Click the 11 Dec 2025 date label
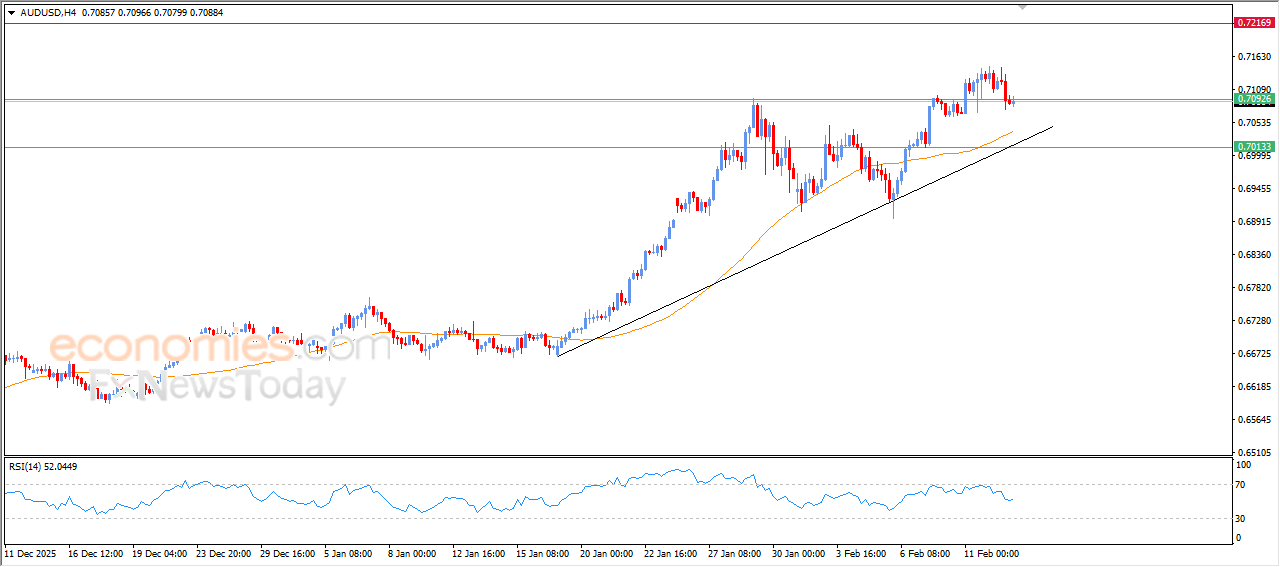Viewport: 1280px width, 567px height. 30,553
